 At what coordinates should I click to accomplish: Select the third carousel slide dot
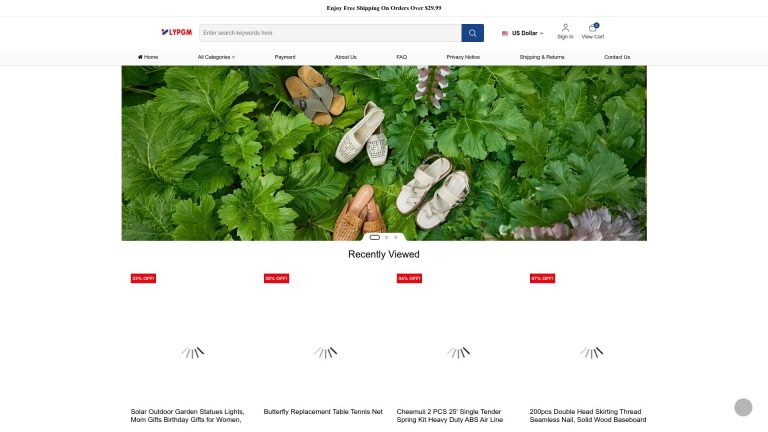396,237
